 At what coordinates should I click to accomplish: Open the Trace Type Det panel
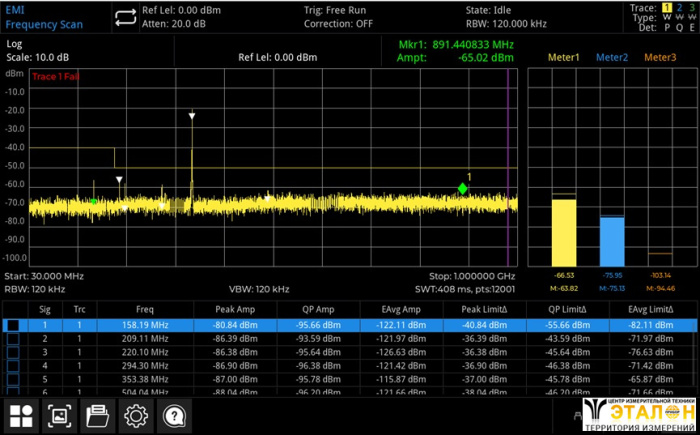tap(661, 17)
